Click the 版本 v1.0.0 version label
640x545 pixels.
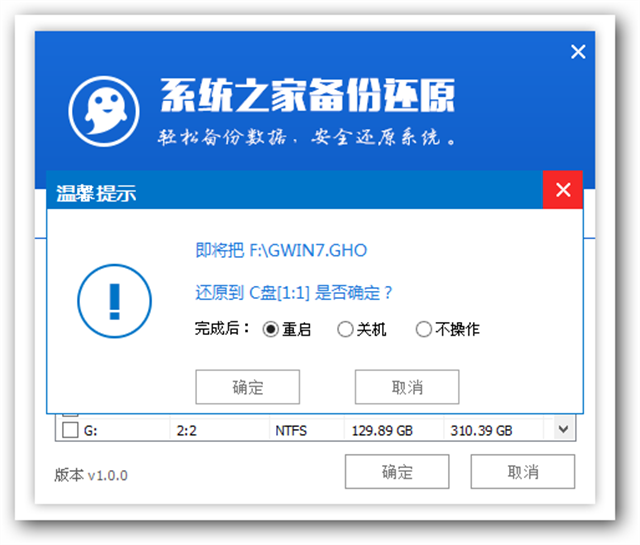click(91, 474)
